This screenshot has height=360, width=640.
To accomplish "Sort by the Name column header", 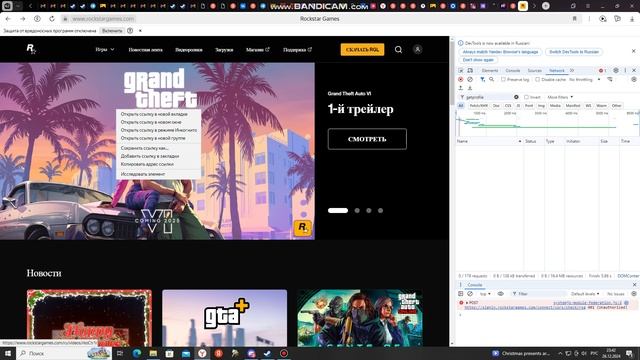I will click(489, 141).
